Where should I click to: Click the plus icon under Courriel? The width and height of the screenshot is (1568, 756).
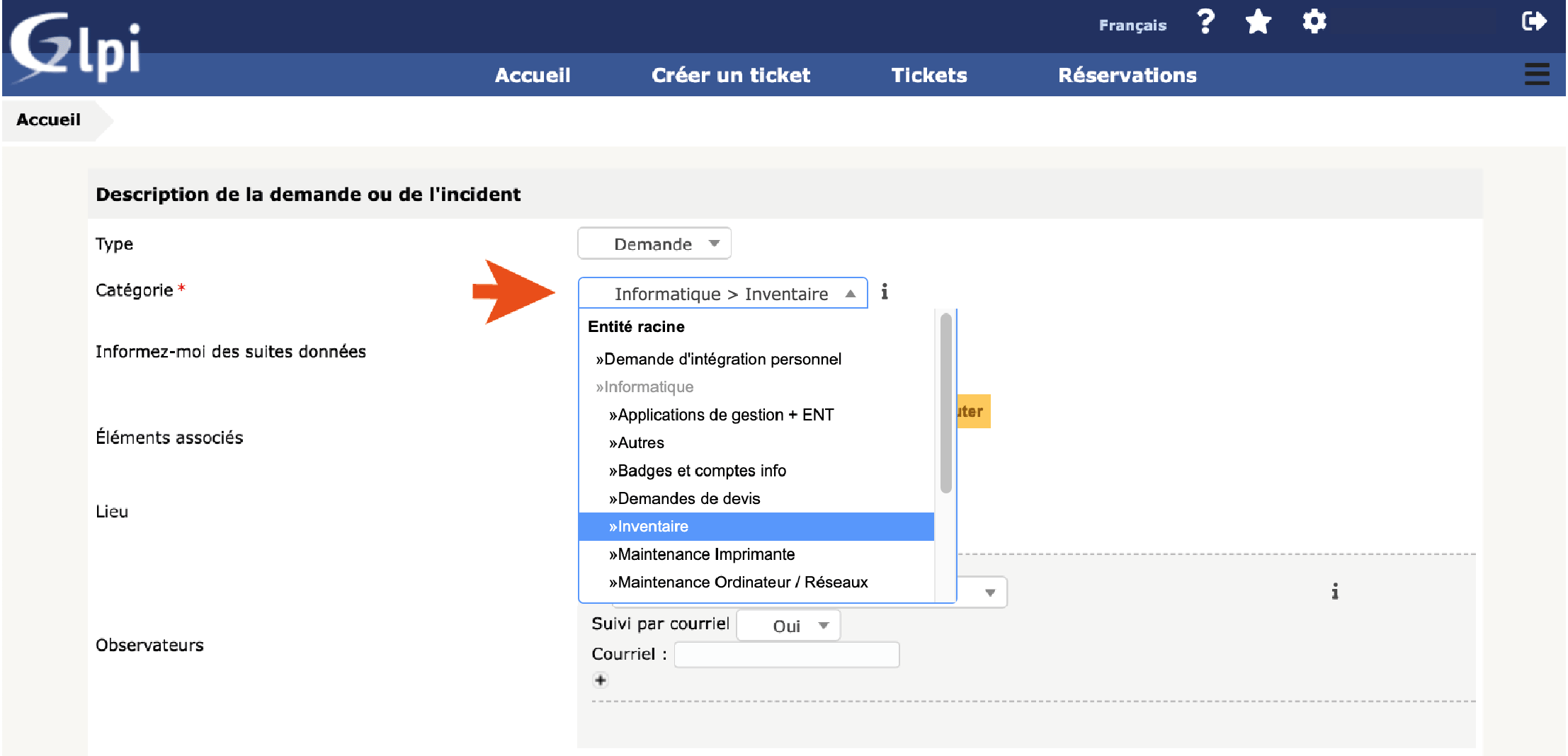pos(601,680)
